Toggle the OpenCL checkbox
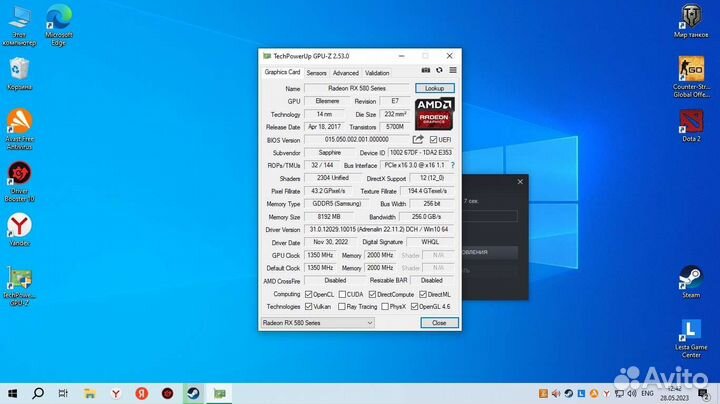Viewport: 720px width, 404px height. click(309, 294)
